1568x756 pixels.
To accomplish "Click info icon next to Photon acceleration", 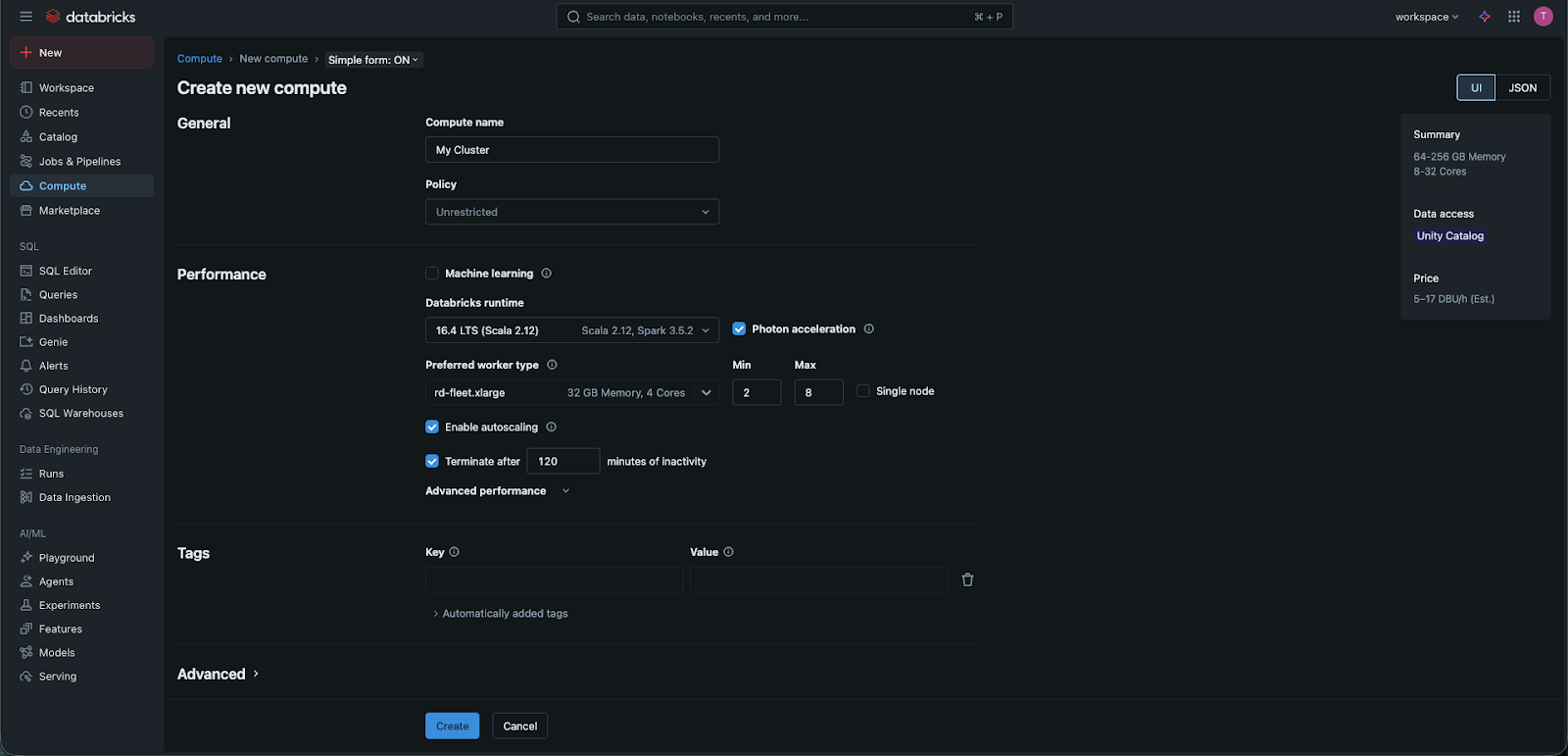I will pos(869,329).
